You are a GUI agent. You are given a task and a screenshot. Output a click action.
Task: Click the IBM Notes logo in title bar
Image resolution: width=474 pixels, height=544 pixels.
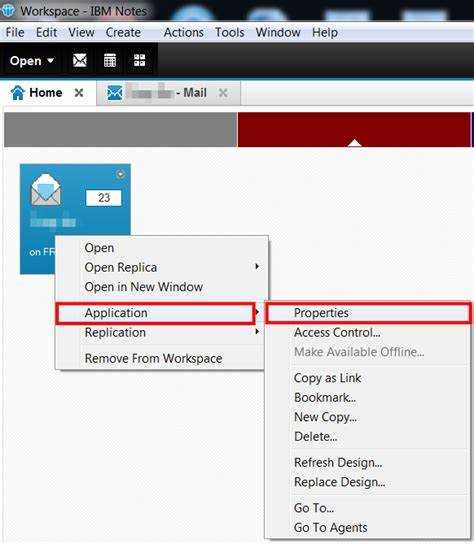click(8, 10)
